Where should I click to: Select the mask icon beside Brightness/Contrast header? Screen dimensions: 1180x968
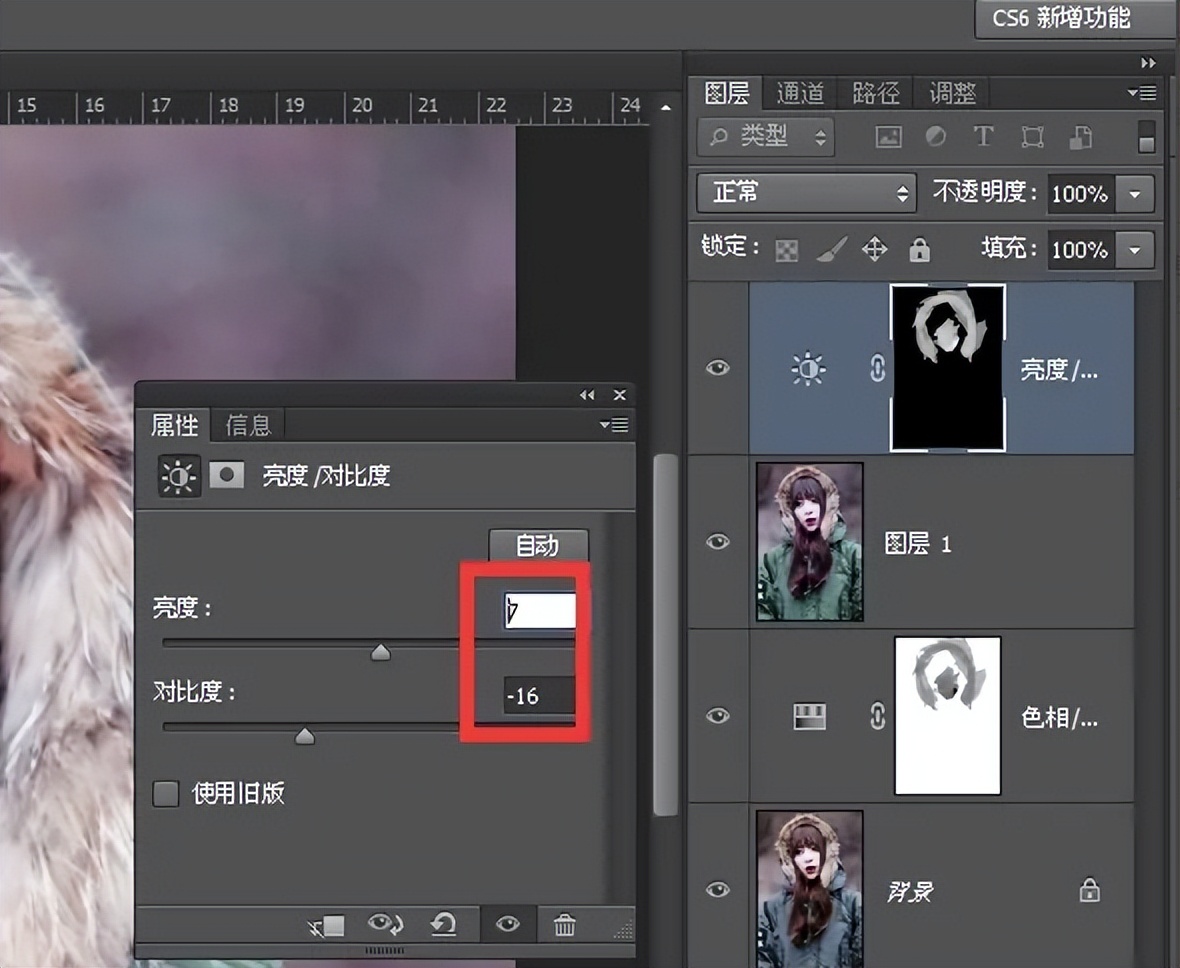coord(226,476)
